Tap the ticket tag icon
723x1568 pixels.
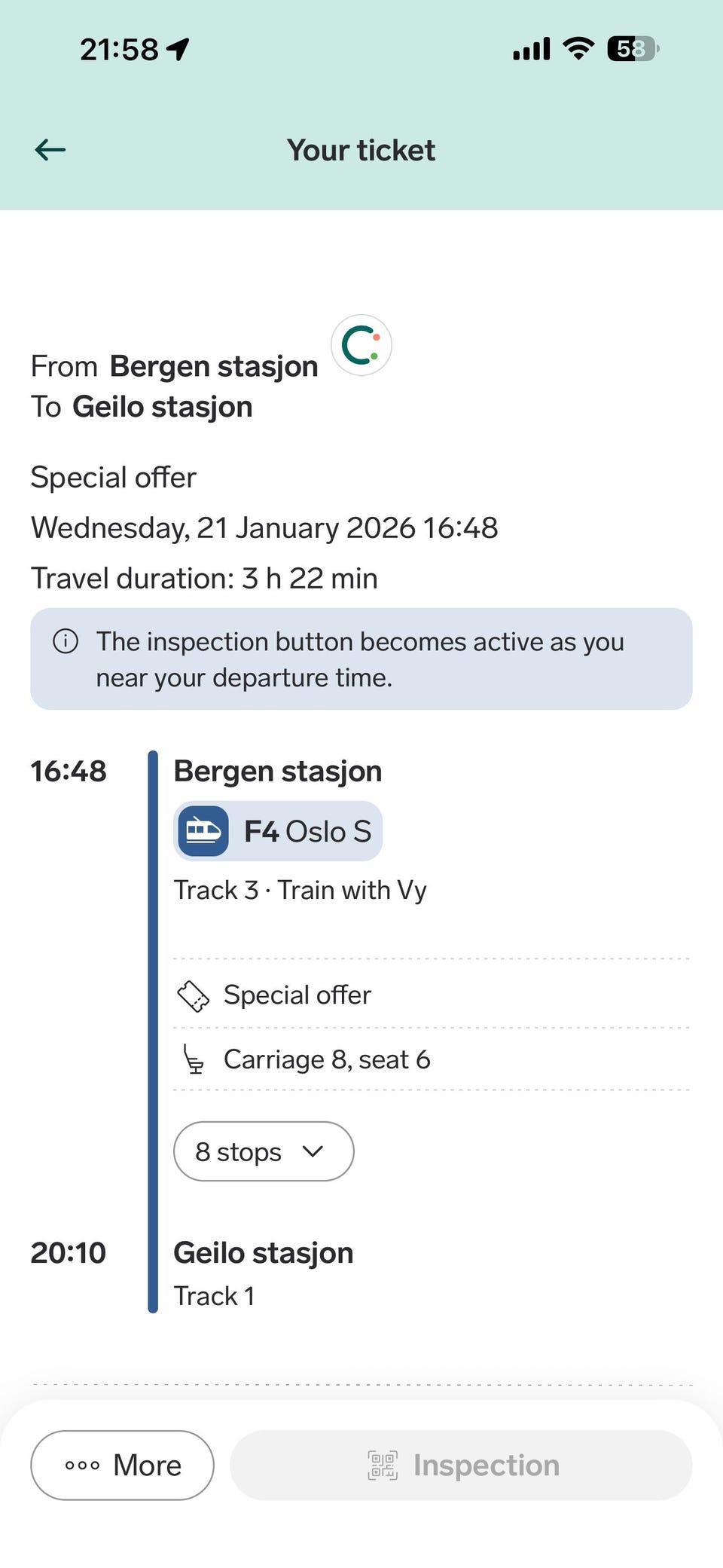193,995
